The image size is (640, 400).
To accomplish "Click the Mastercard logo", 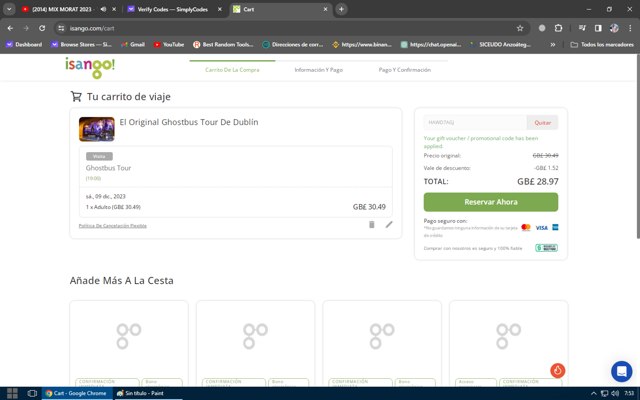I will pos(526,227).
